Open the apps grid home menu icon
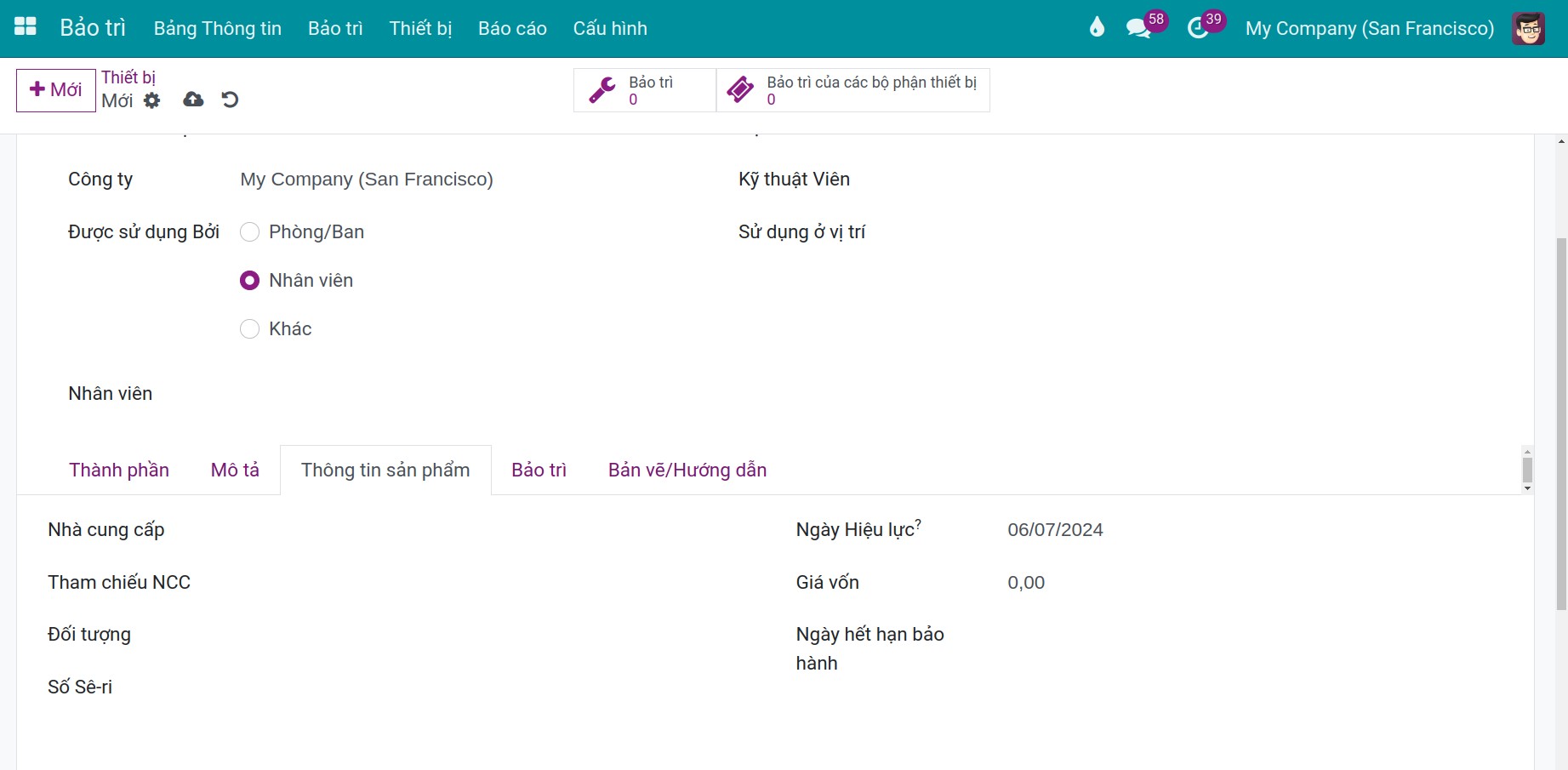 coord(26,27)
